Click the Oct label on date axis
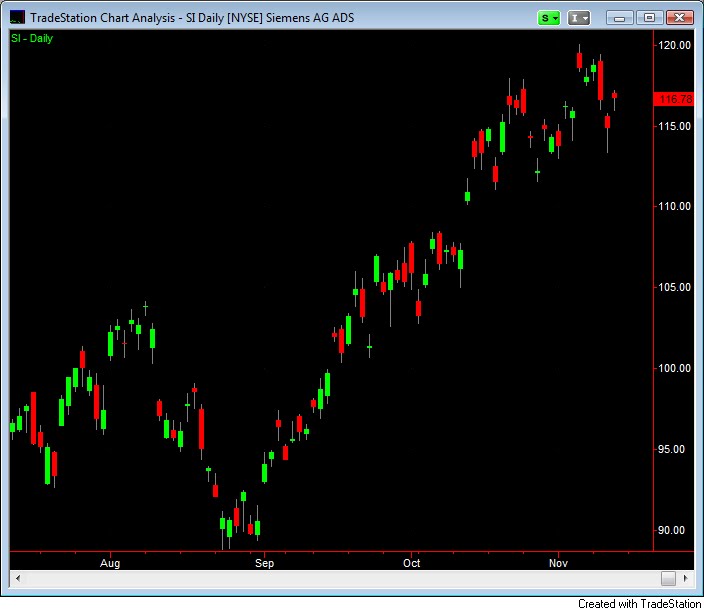This screenshot has width=704, height=610. point(412,563)
